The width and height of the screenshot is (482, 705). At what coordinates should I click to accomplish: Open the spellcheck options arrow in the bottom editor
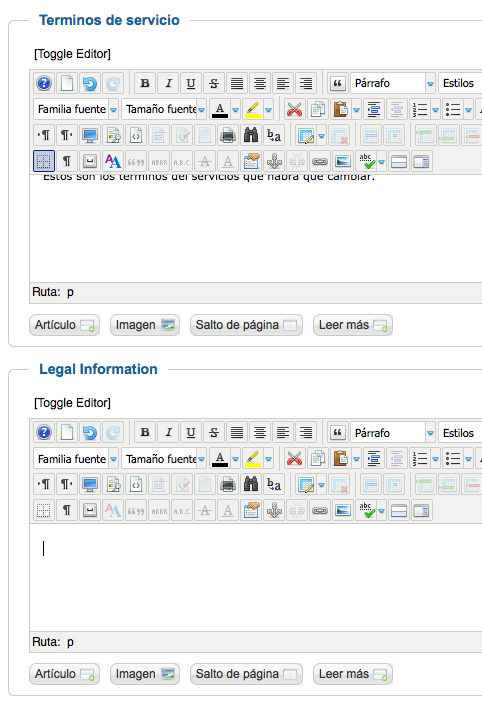coord(382,511)
